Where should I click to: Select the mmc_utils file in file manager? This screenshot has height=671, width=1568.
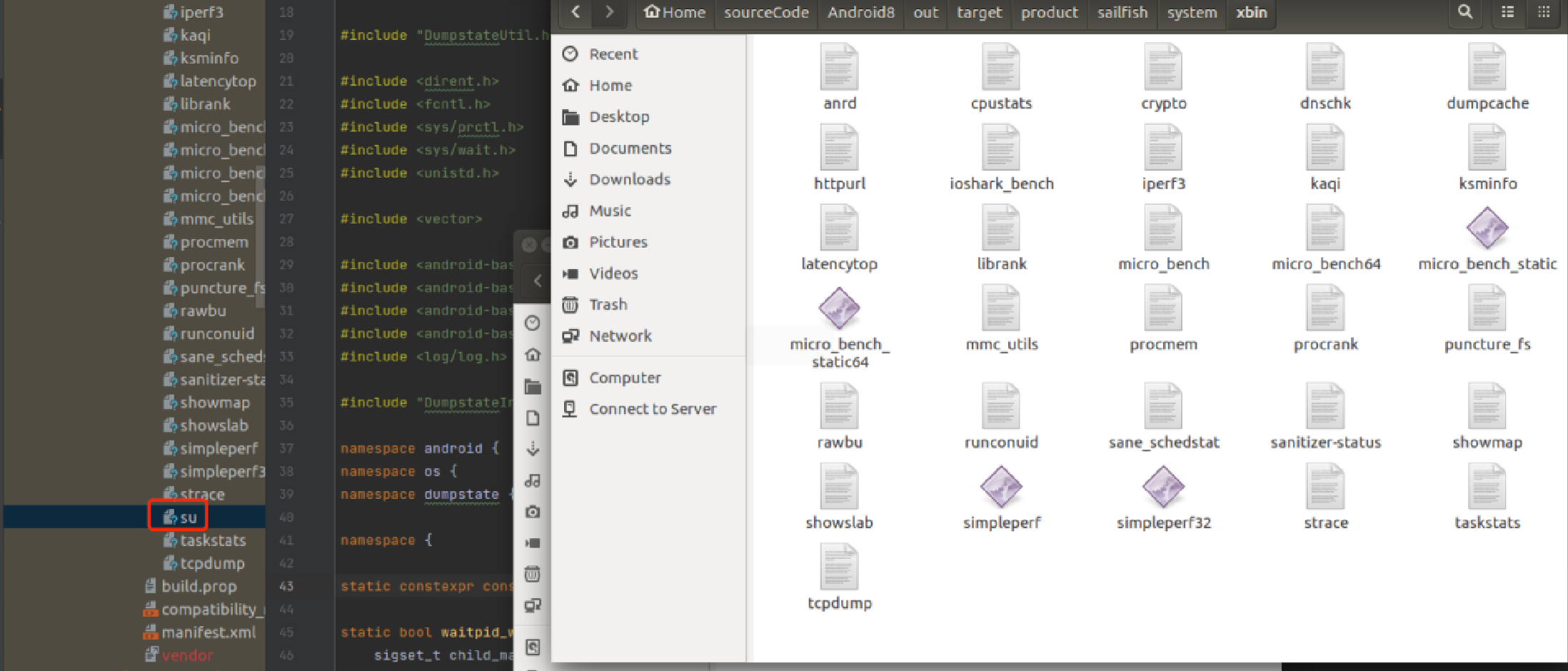point(1001,318)
